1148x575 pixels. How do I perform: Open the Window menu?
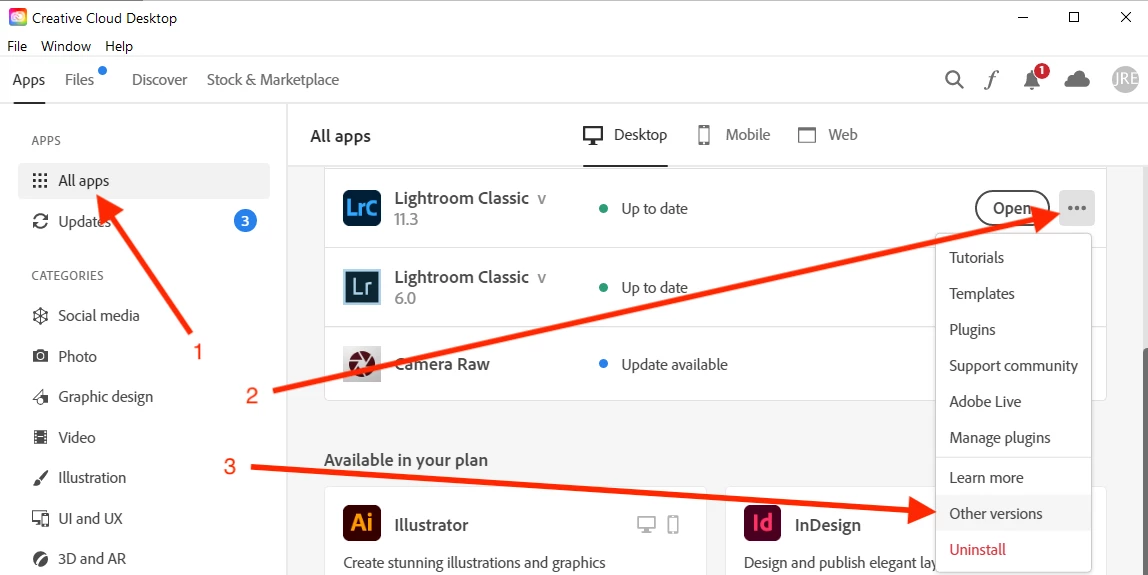66,46
